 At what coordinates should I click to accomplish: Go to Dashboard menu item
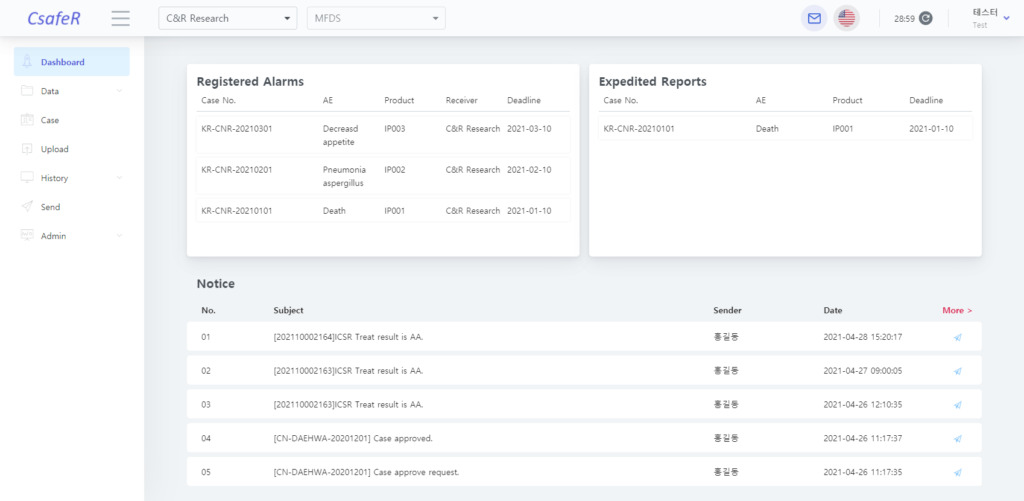[x=72, y=61]
